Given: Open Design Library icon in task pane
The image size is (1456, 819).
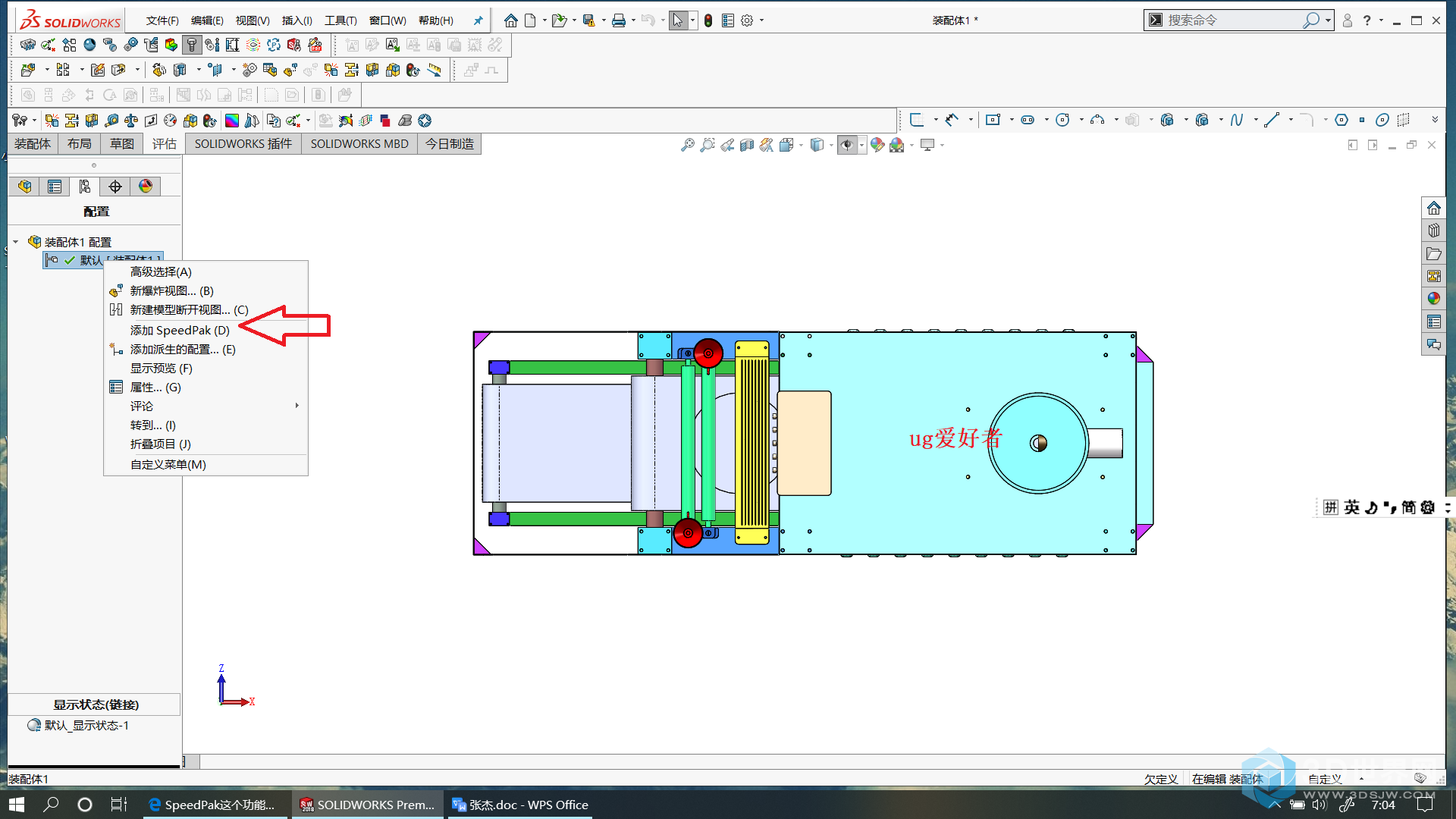Looking at the screenshot, I should 1433,231.
